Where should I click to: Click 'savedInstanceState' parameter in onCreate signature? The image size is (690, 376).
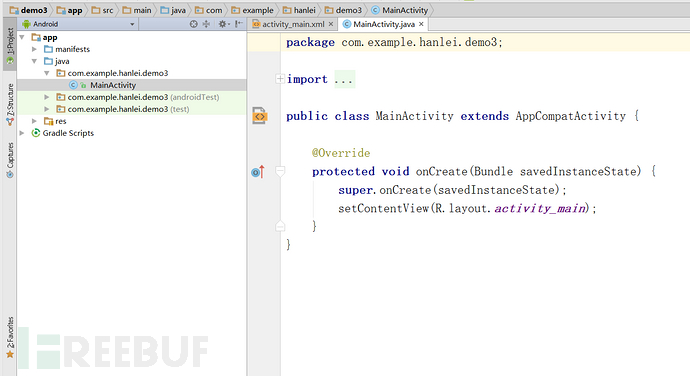[x=578, y=171]
